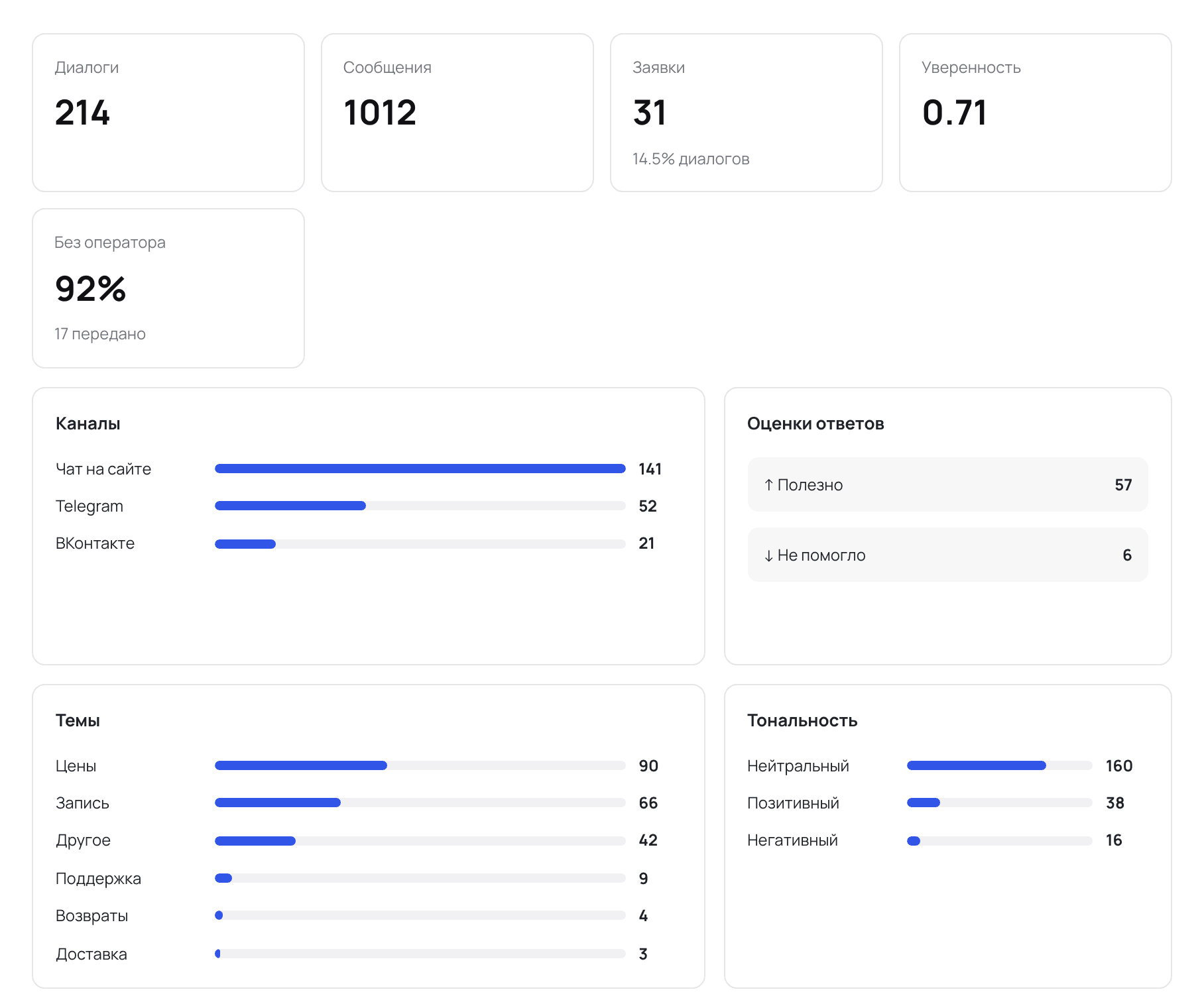Click the ВКонтакте count 21
Screen dimensions: 1204x1006
click(x=647, y=543)
